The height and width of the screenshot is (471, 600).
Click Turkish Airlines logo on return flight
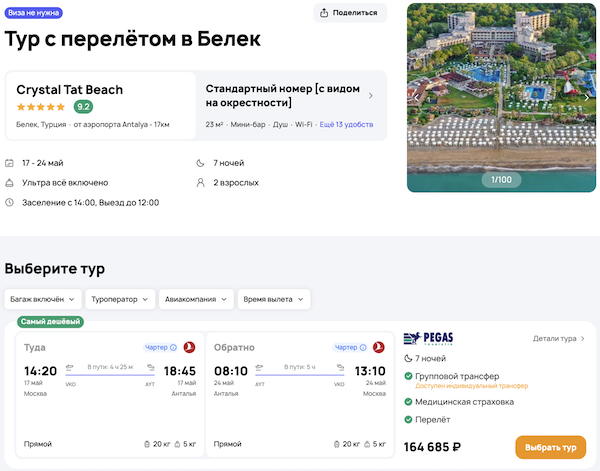pyautogui.click(x=379, y=347)
